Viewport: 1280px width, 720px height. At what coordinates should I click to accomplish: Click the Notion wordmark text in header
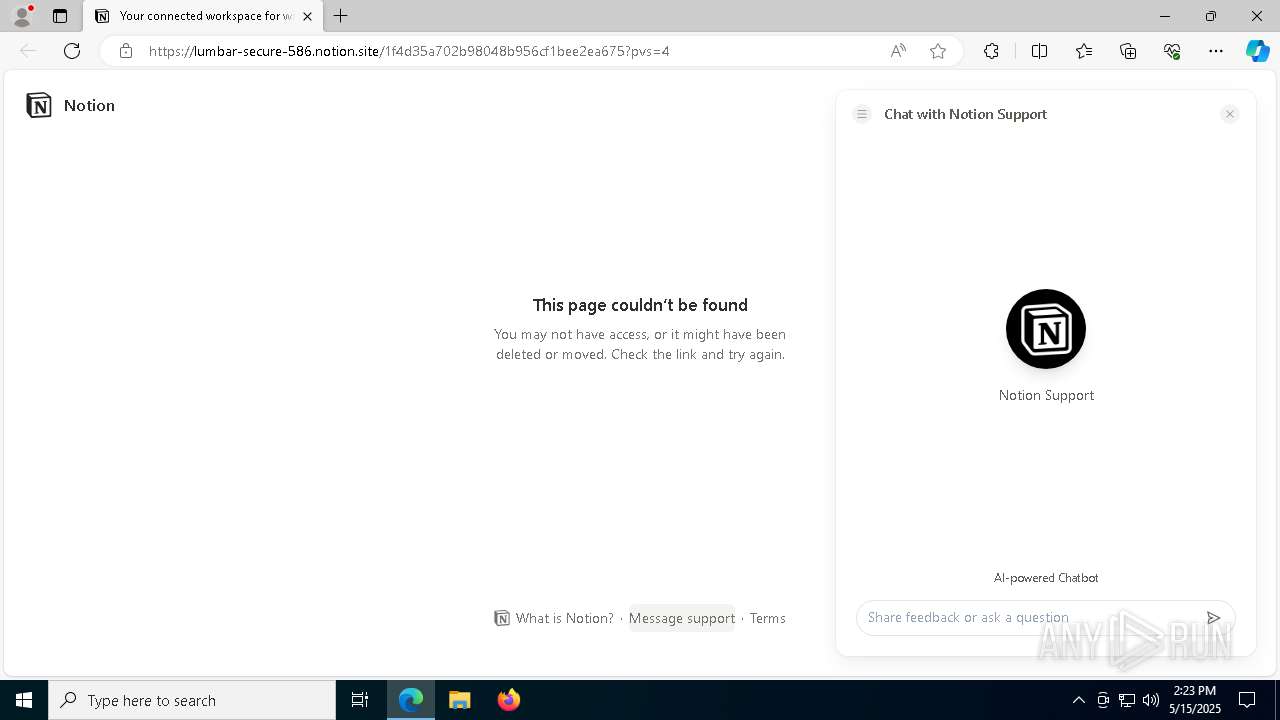click(x=89, y=105)
